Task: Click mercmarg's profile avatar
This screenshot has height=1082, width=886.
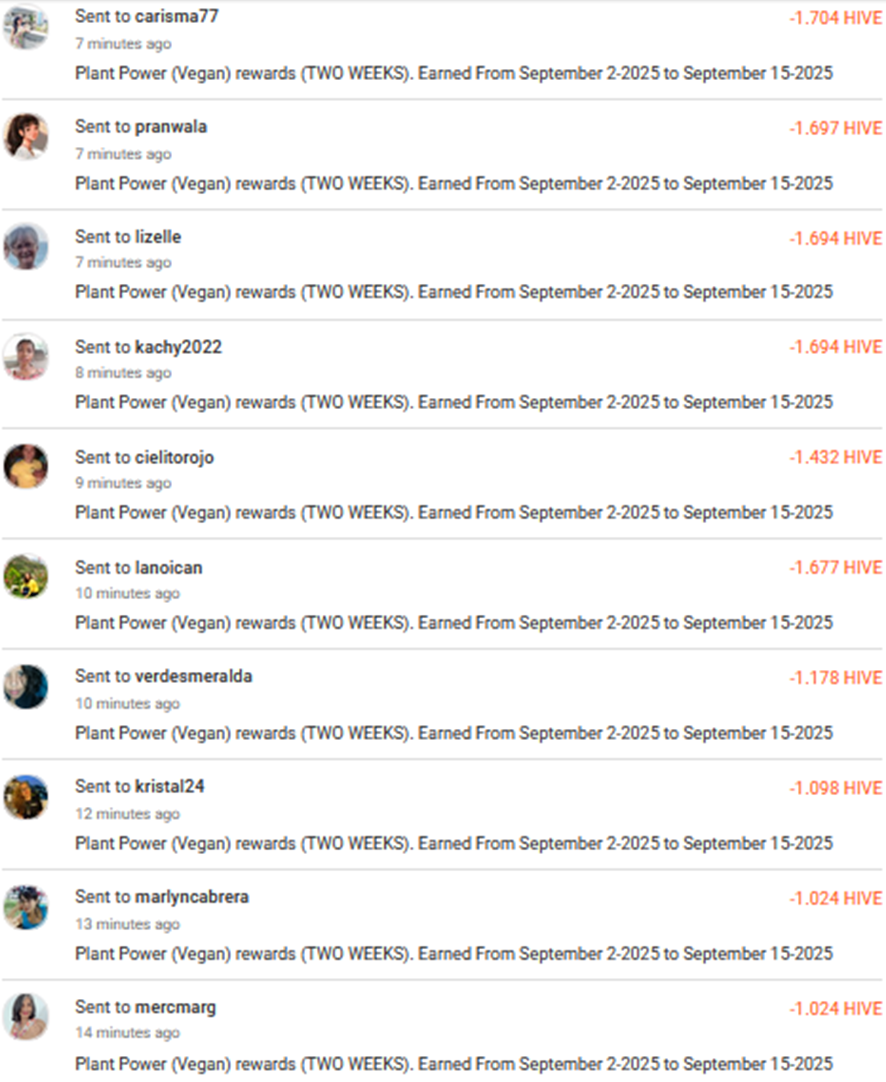Action: click(x=26, y=1016)
